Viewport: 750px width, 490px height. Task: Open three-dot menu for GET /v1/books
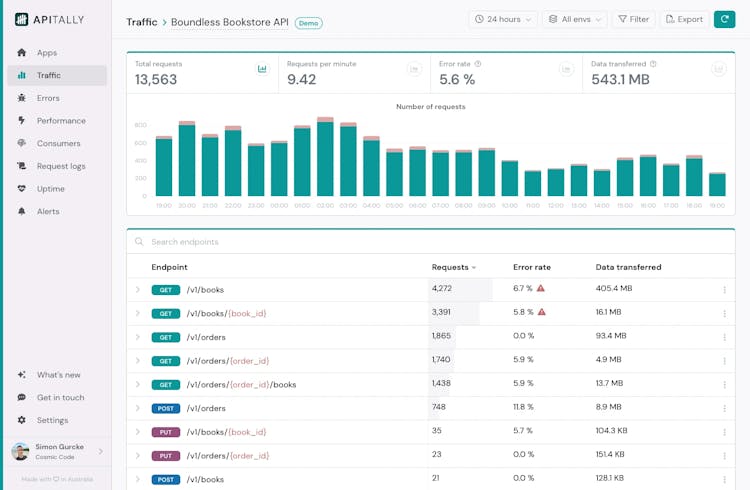[724, 290]
